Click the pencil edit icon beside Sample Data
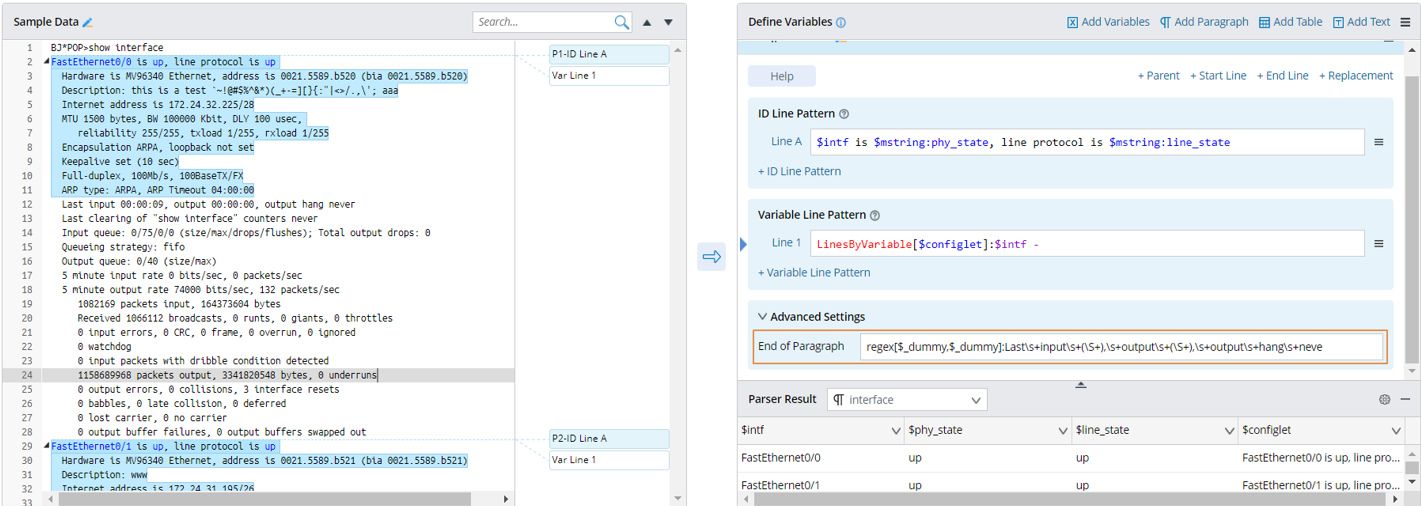 point(87,22)
